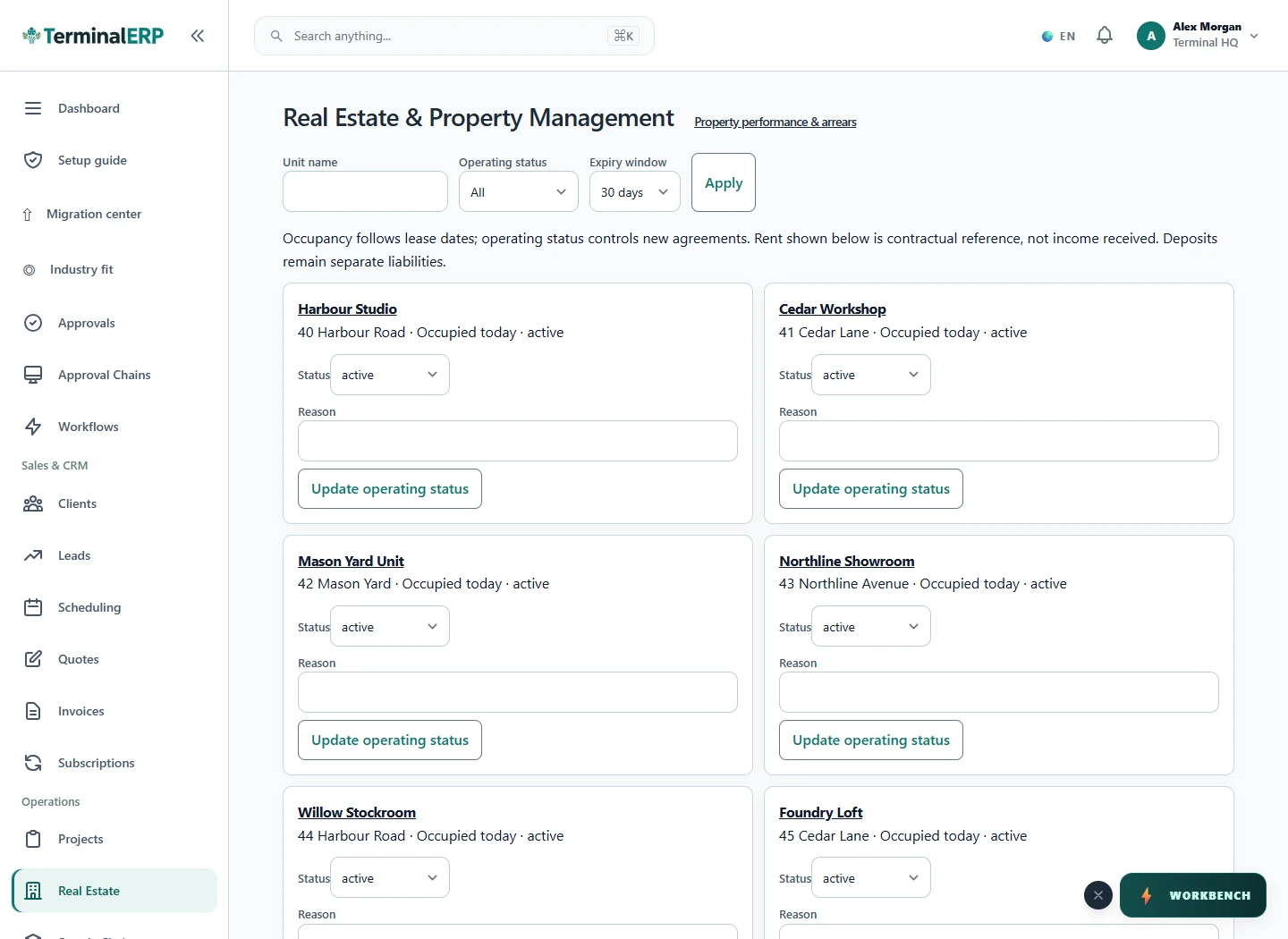This screenshot has height=939, width=1288.
Task: Open the Operating status filter dropdown
Action: click(519, 191)
